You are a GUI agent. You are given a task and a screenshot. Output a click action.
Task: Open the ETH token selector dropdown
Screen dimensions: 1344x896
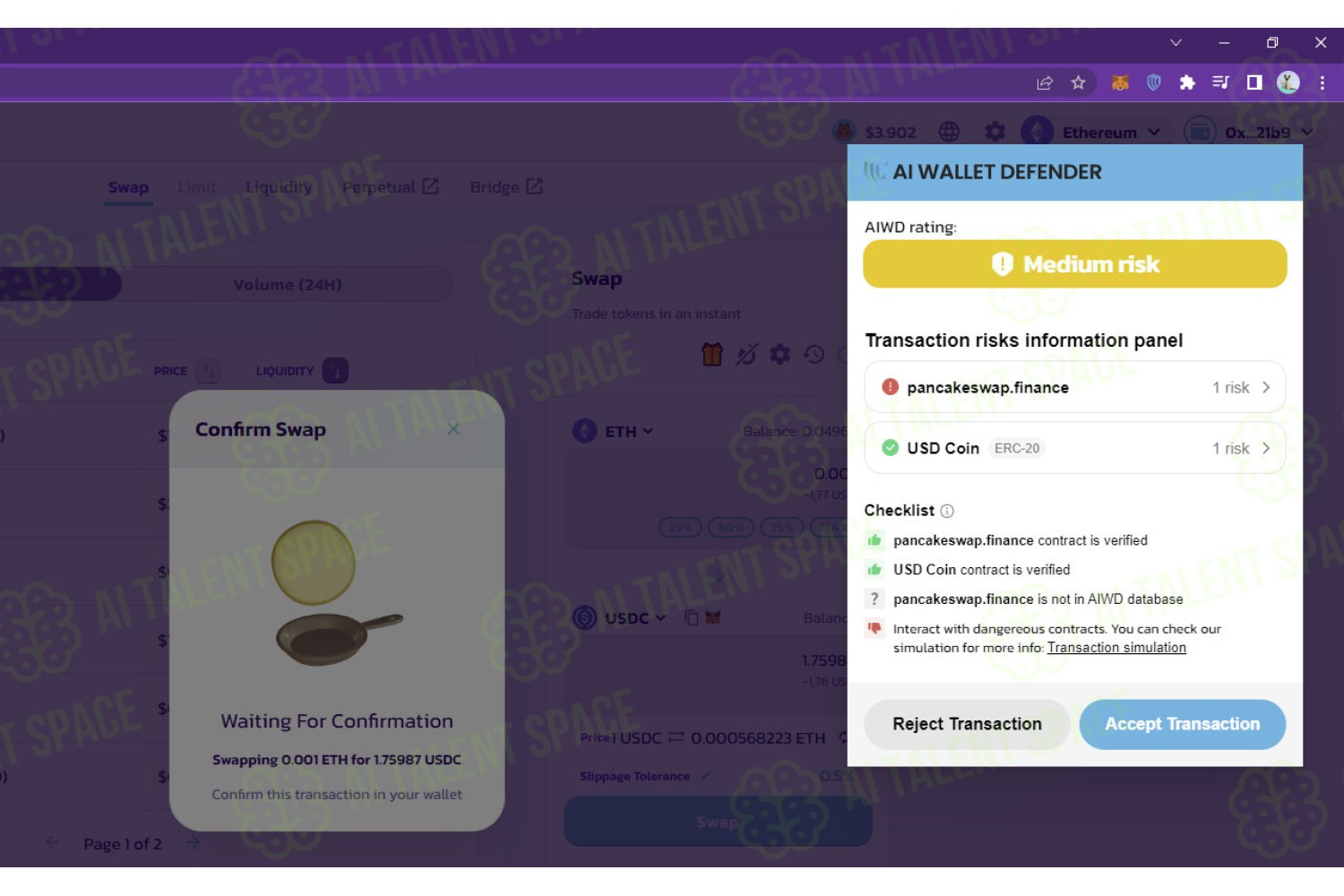click(x=613, y=431)
